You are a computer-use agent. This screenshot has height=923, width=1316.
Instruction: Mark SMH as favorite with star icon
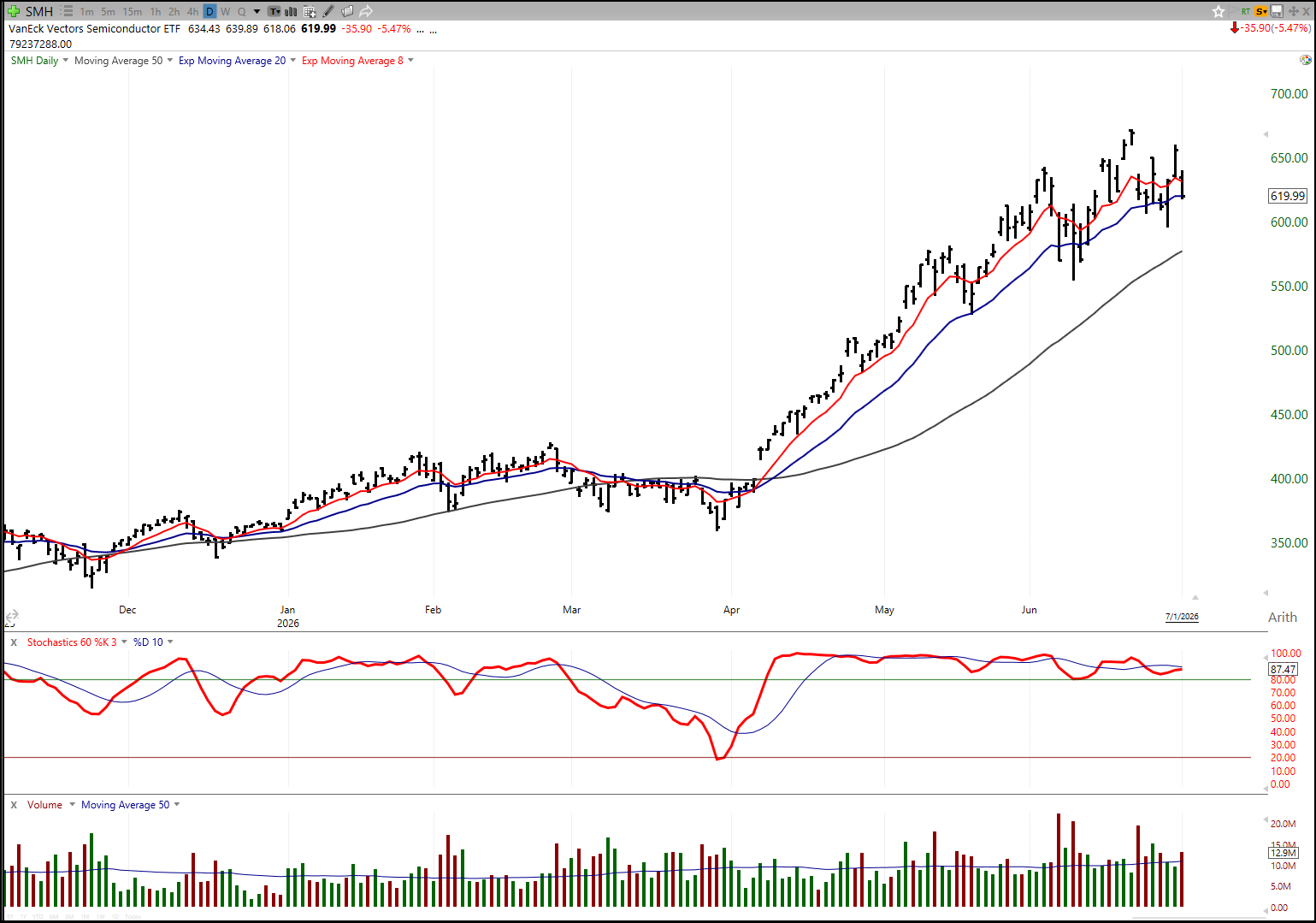click(1219, 11)
